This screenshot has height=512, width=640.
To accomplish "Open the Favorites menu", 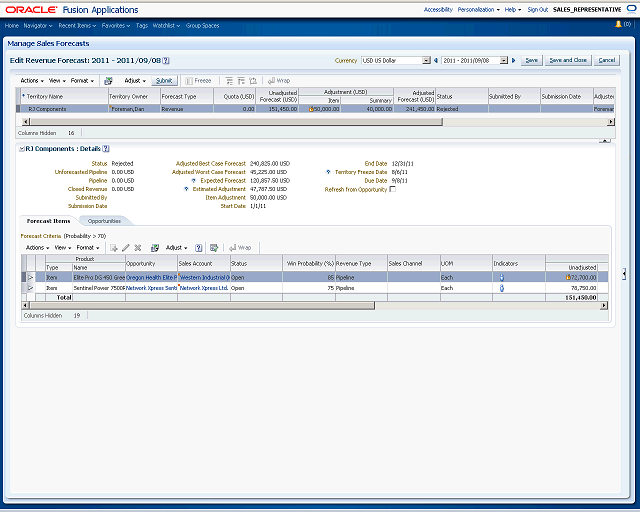I will coord(116,26).
